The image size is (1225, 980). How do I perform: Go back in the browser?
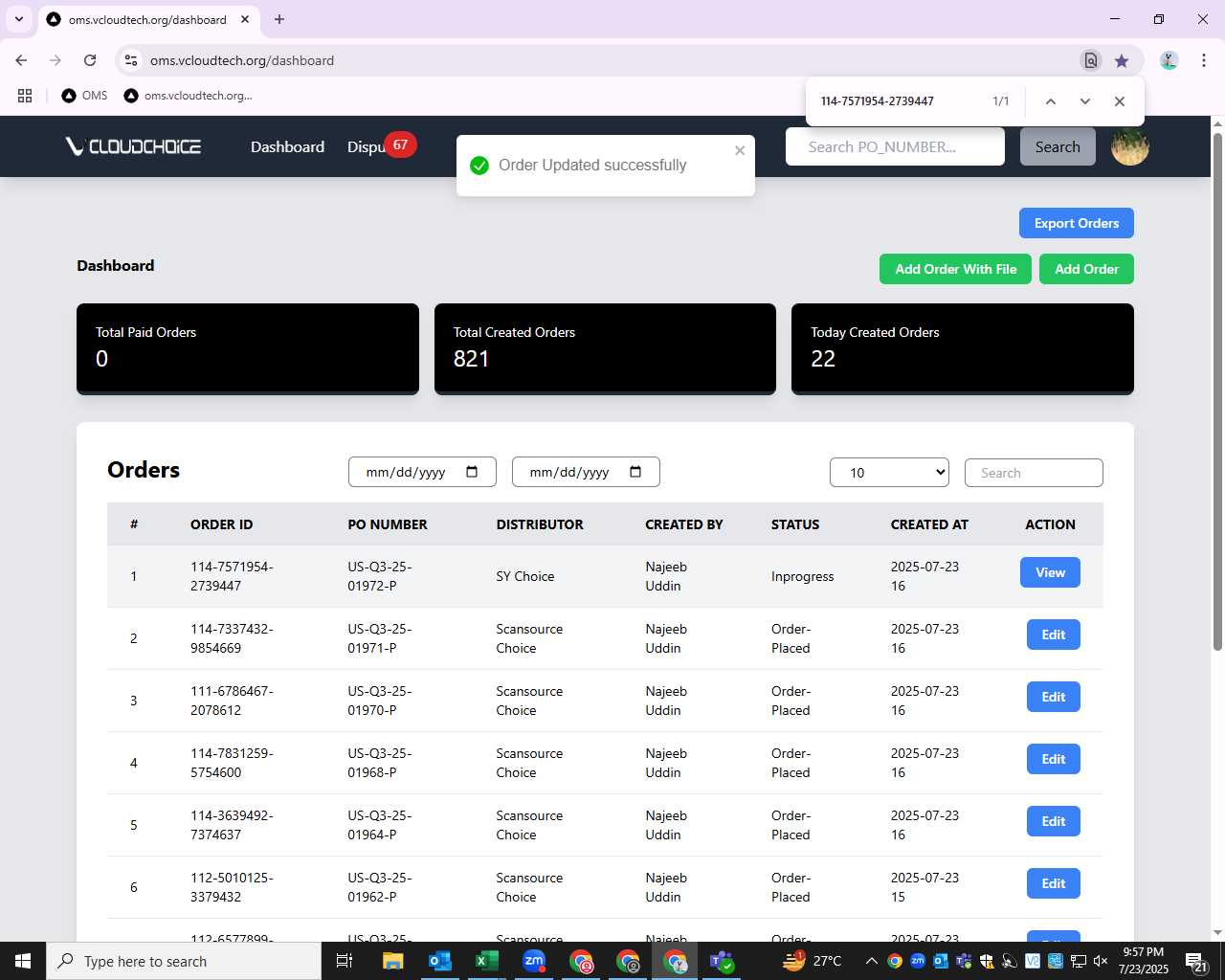click(21, 60)
